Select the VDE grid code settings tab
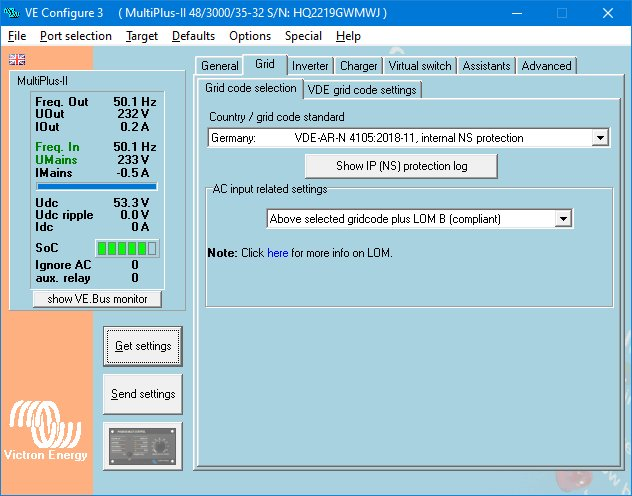Image resolution: width=632 pixels, height=496 pixels. coord(362,89)
